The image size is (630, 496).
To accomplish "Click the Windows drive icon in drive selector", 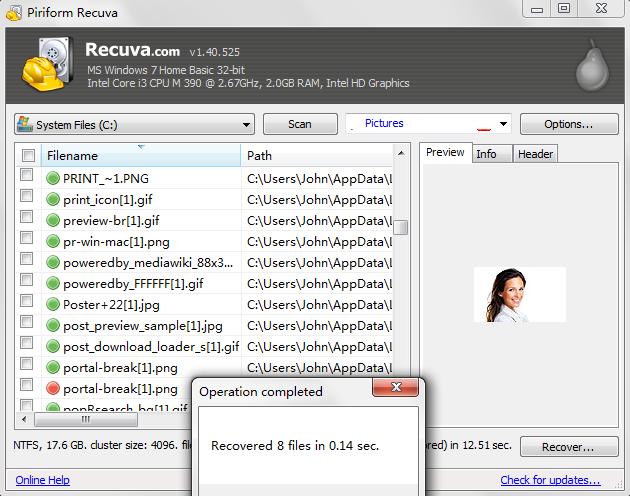I will point(25,124).
